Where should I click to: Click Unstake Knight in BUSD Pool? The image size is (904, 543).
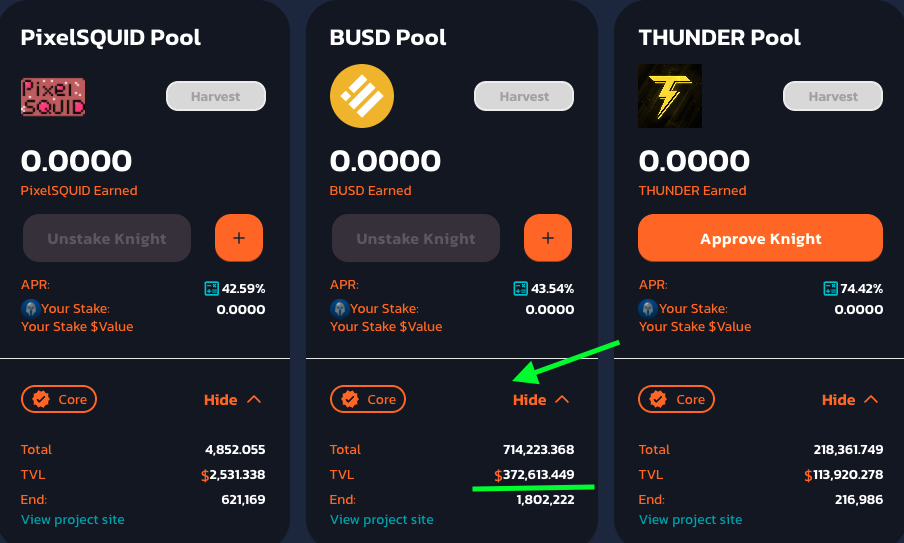click(416, 238)
